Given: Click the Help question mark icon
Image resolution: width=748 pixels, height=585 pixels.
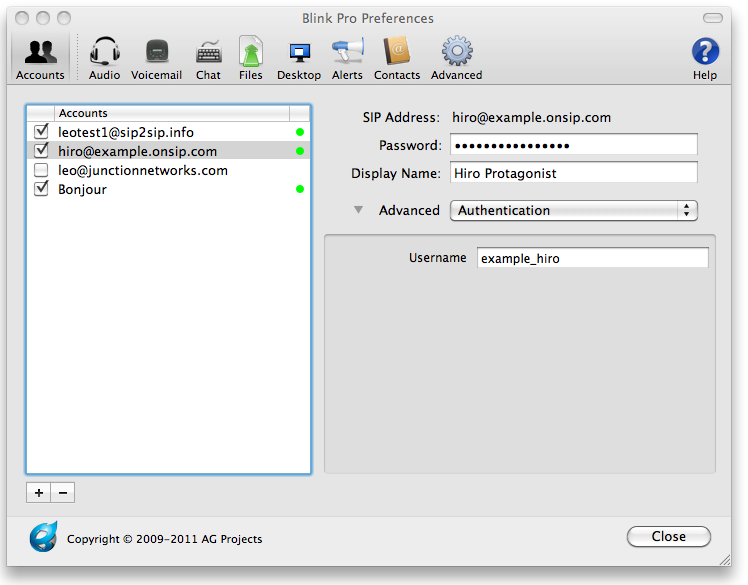Looking at the screenshot, I should tap(705, 52).
